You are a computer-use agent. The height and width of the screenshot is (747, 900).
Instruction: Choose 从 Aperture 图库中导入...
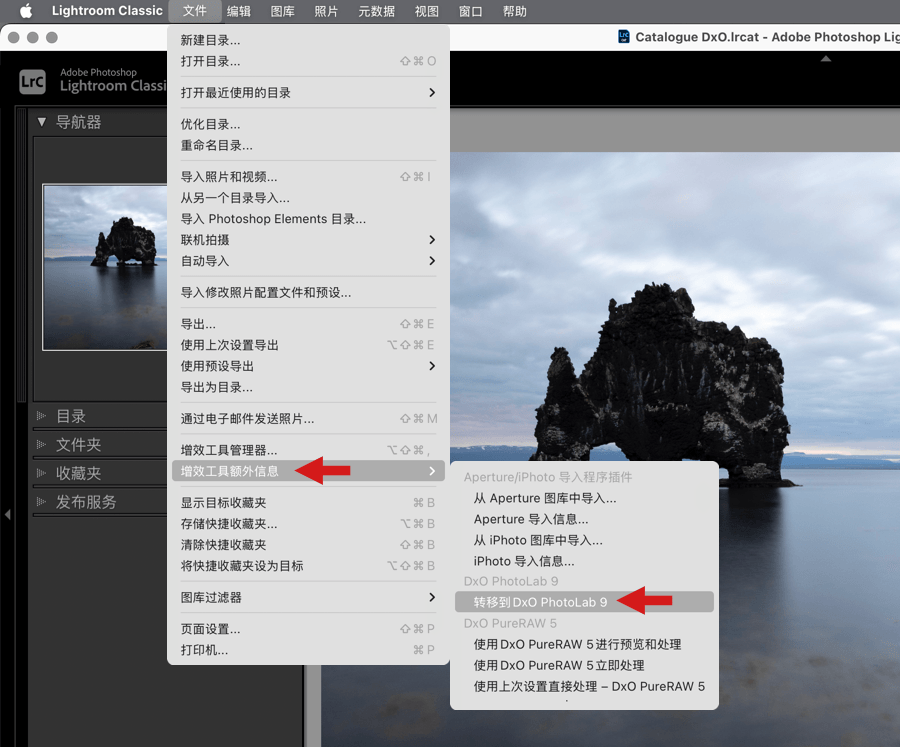(584, 498)
